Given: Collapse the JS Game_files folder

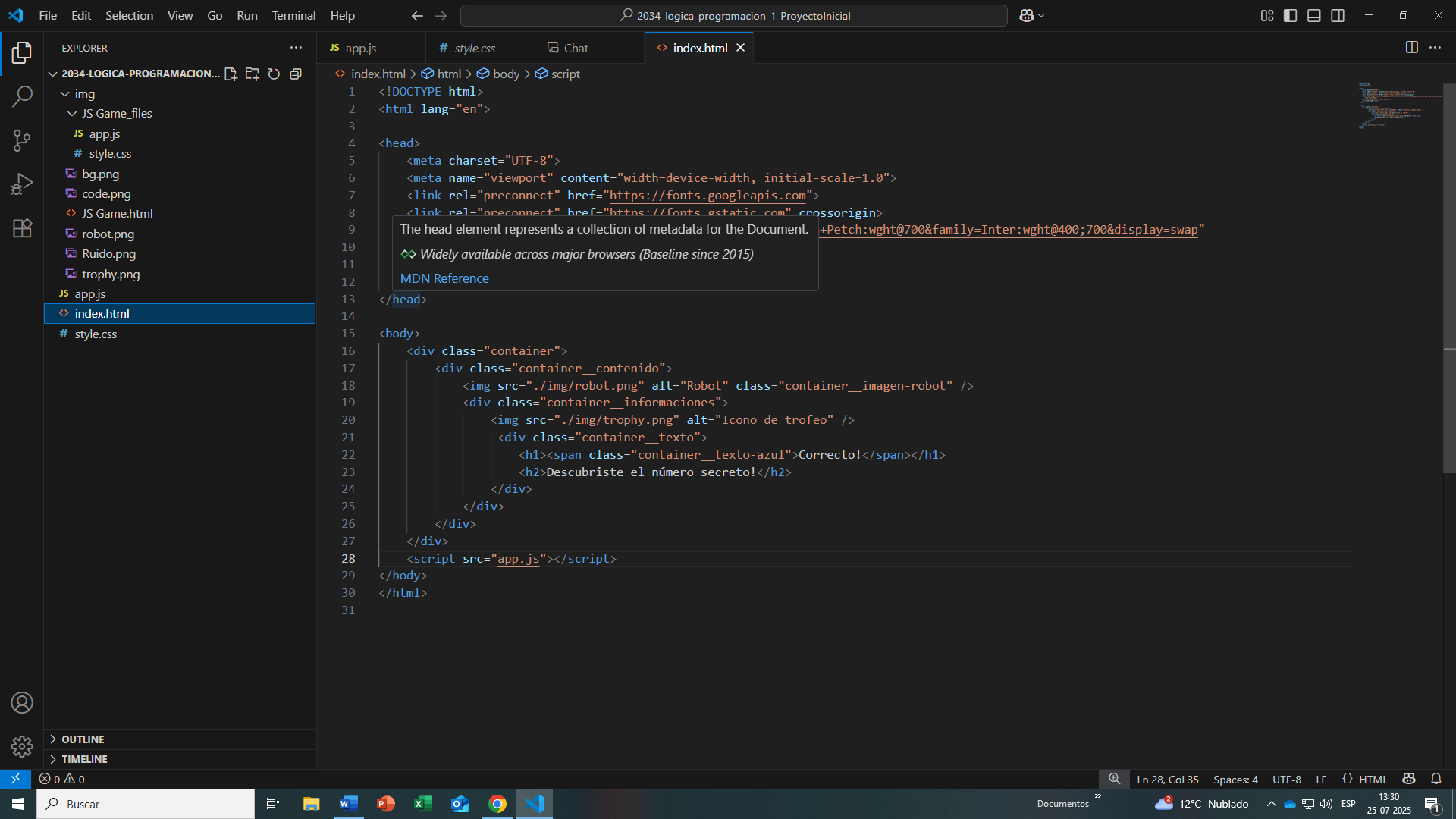Looking at the screenshot, I should click(72, 114).
